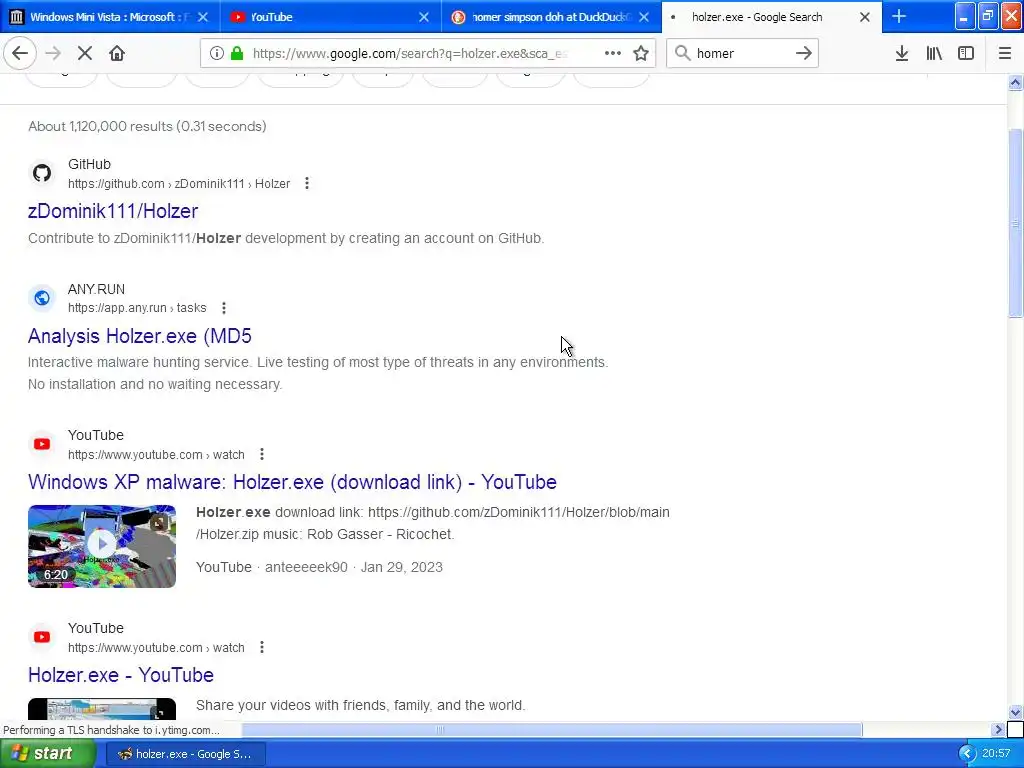Expand hidden system tray icons
The image size is (1024, 768).
click(x=967, y=754)
